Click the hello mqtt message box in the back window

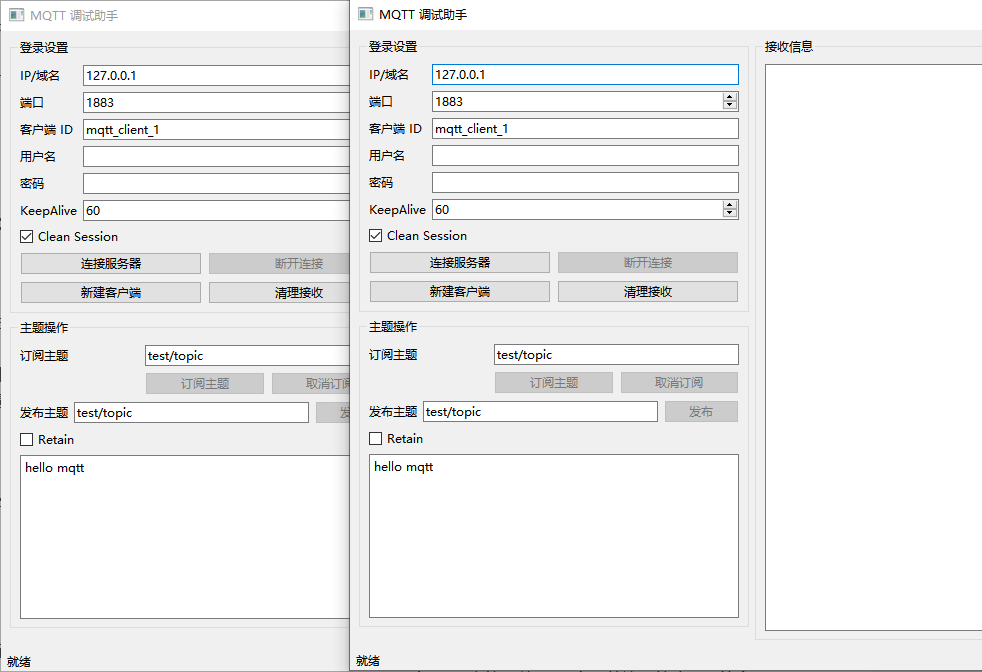185,537
